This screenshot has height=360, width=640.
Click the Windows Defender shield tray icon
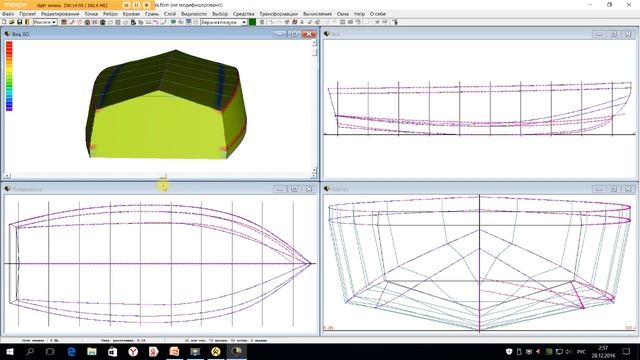tap(509, 351)
